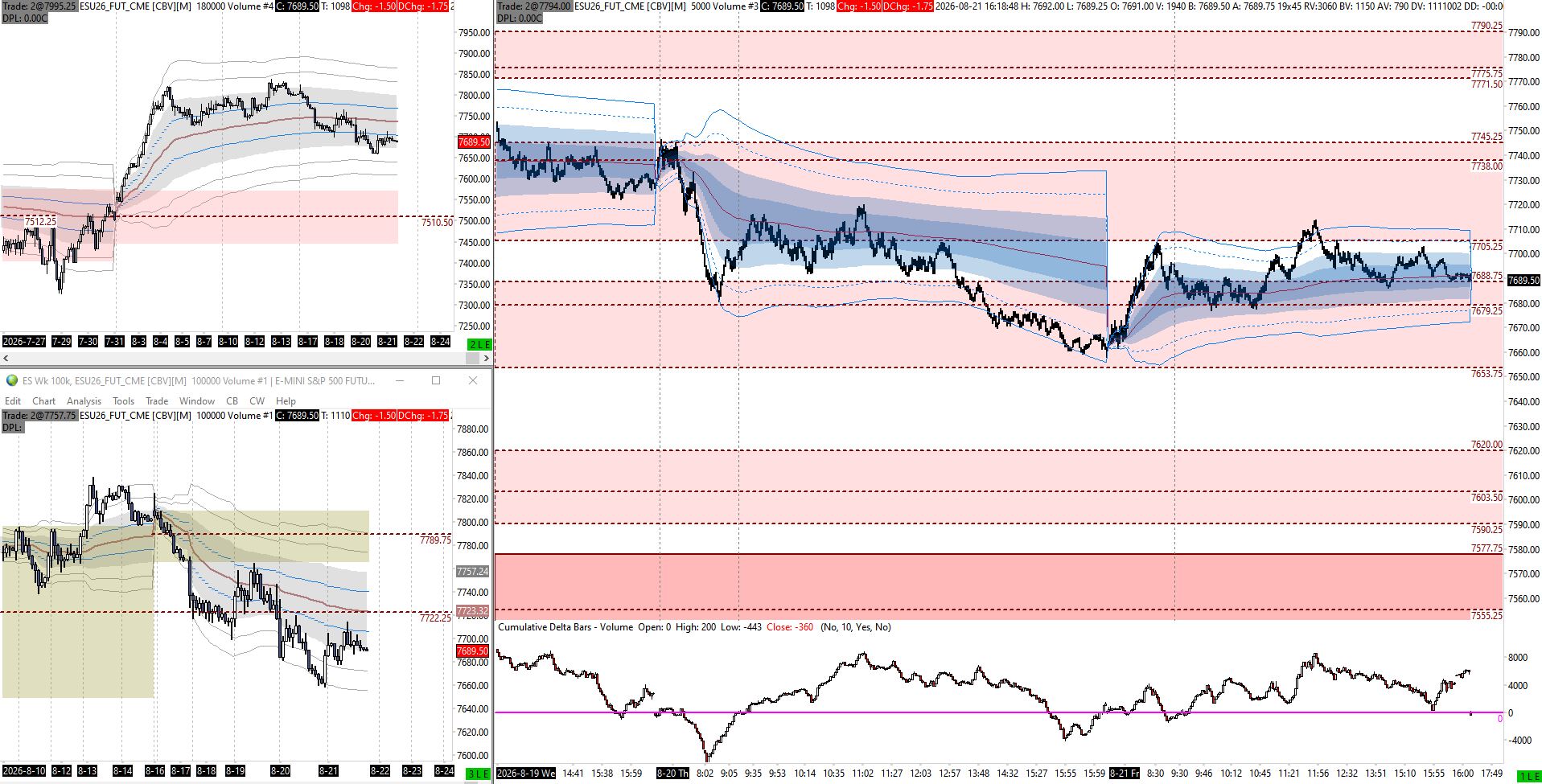The width and height of the screenshot is (1542, 784).
Task: Click the globe icon in ES Wk 100k title bar
Action: tap(12, 380)
